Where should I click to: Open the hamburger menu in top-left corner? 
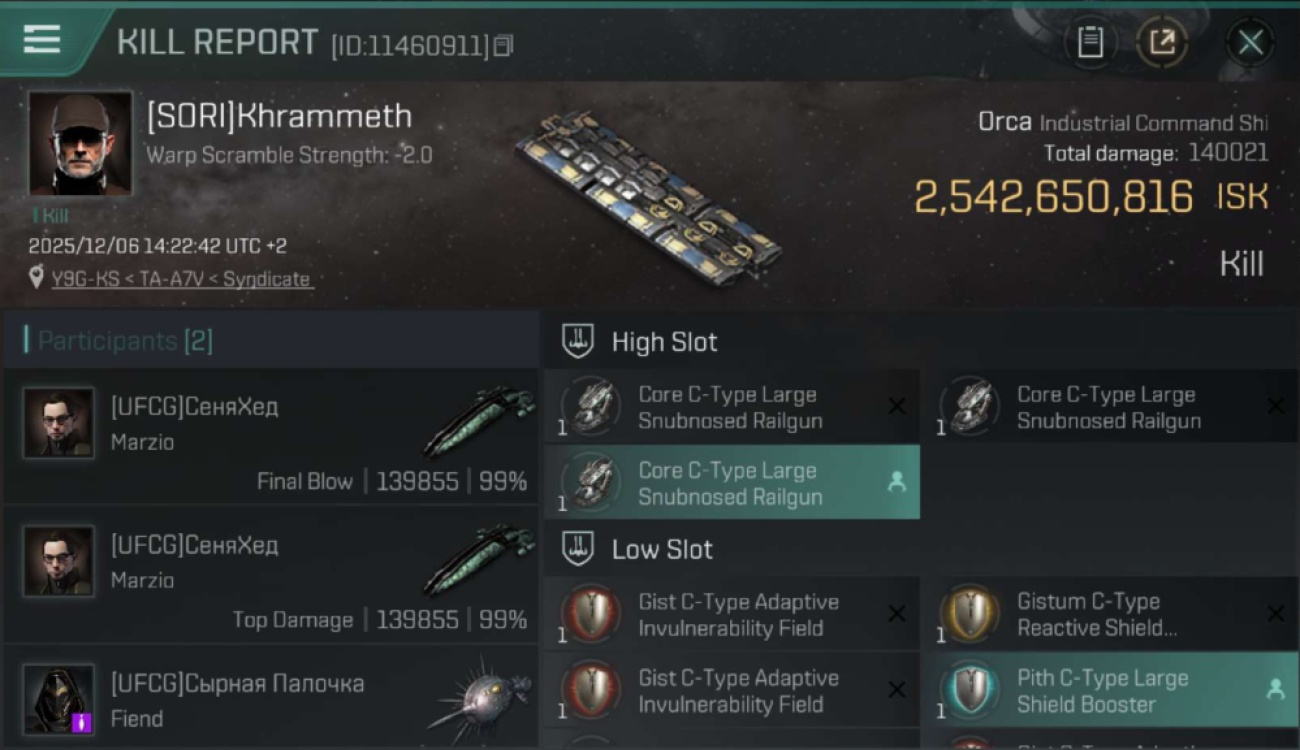[42, 40]
